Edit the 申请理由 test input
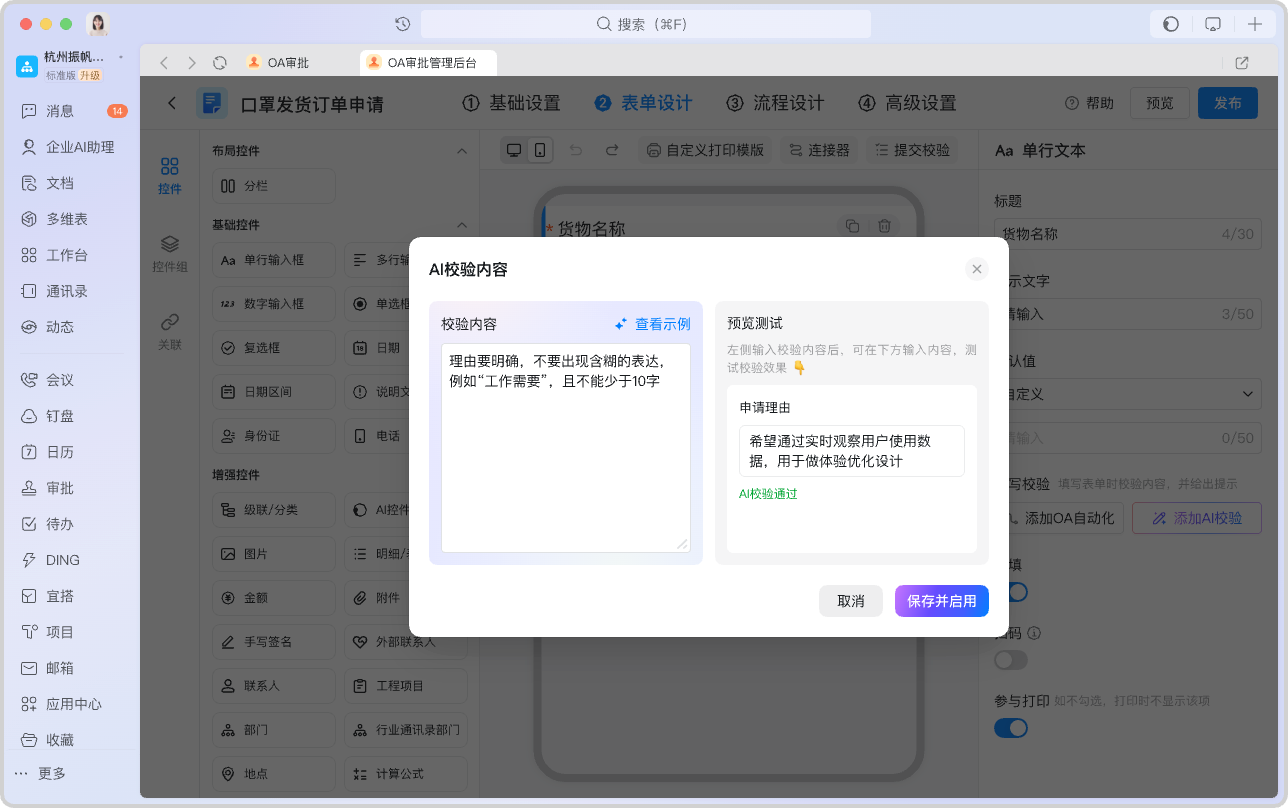The width and height of the screenshot is (1288, 808). [852, 451]
